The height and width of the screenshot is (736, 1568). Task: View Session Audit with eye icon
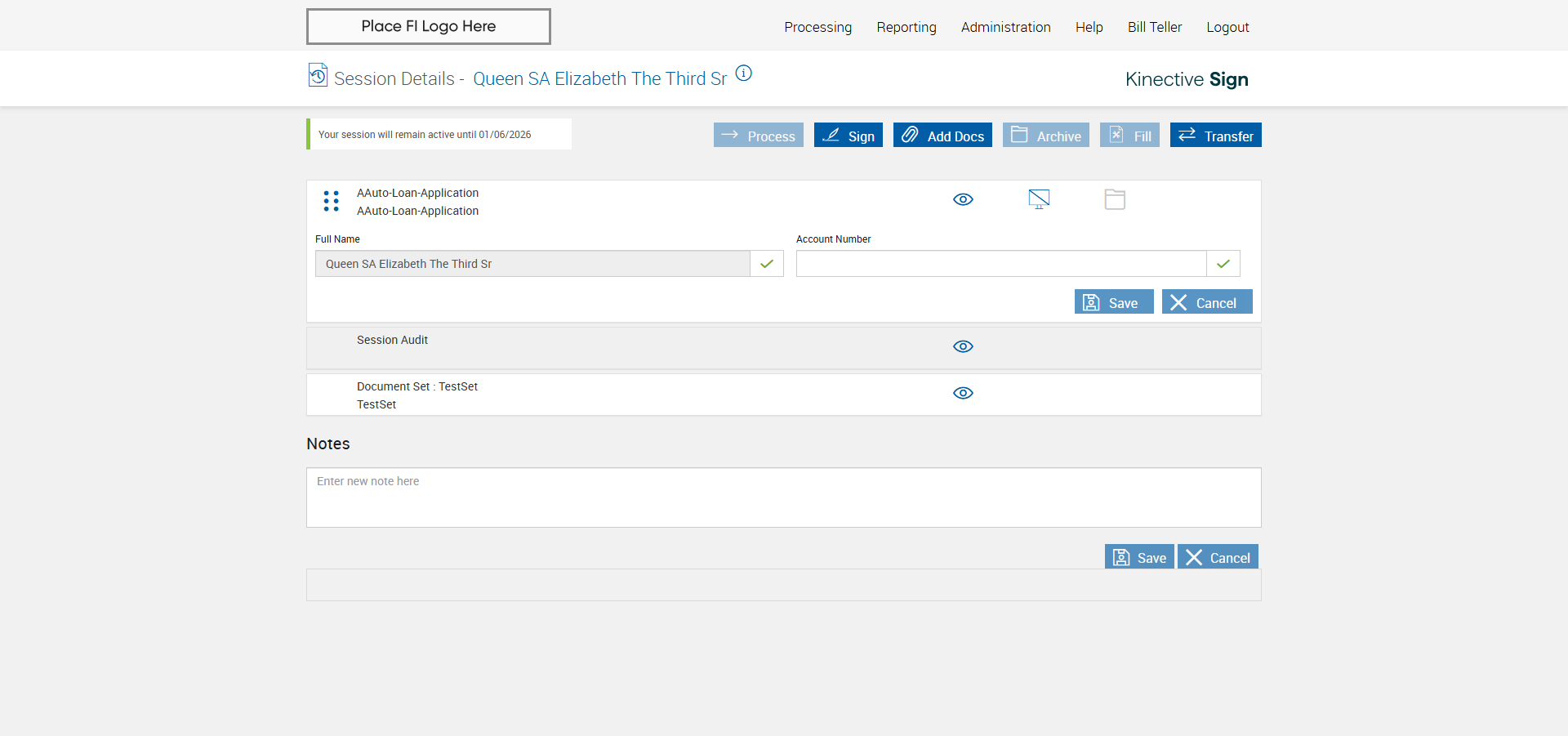pos(963,346)
